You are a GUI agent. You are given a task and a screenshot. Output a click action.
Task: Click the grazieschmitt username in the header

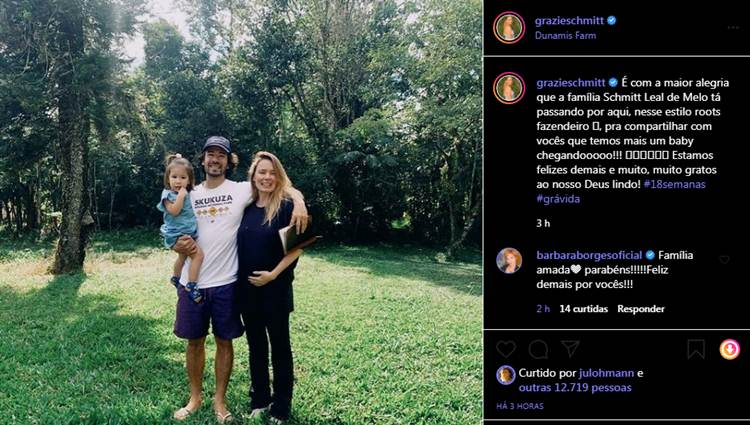(x=570, y=20)
